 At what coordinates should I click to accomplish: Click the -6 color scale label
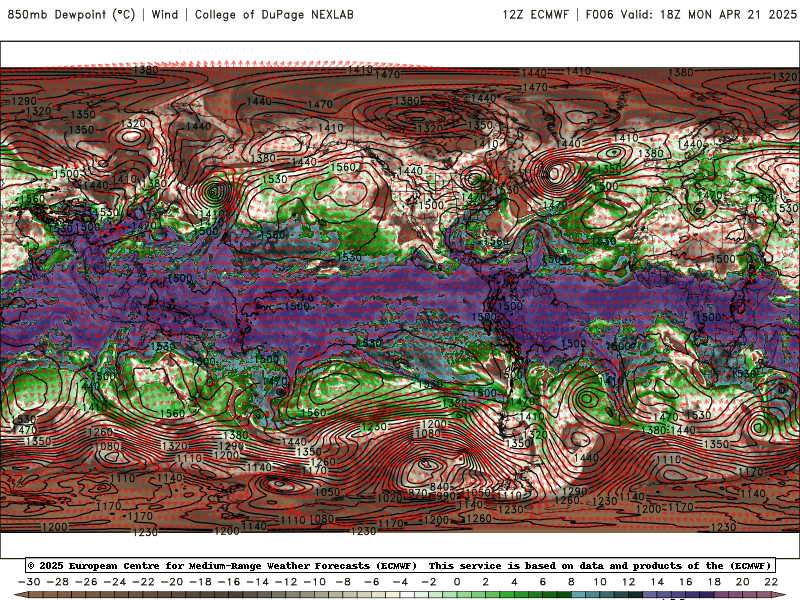pos(372,582)
